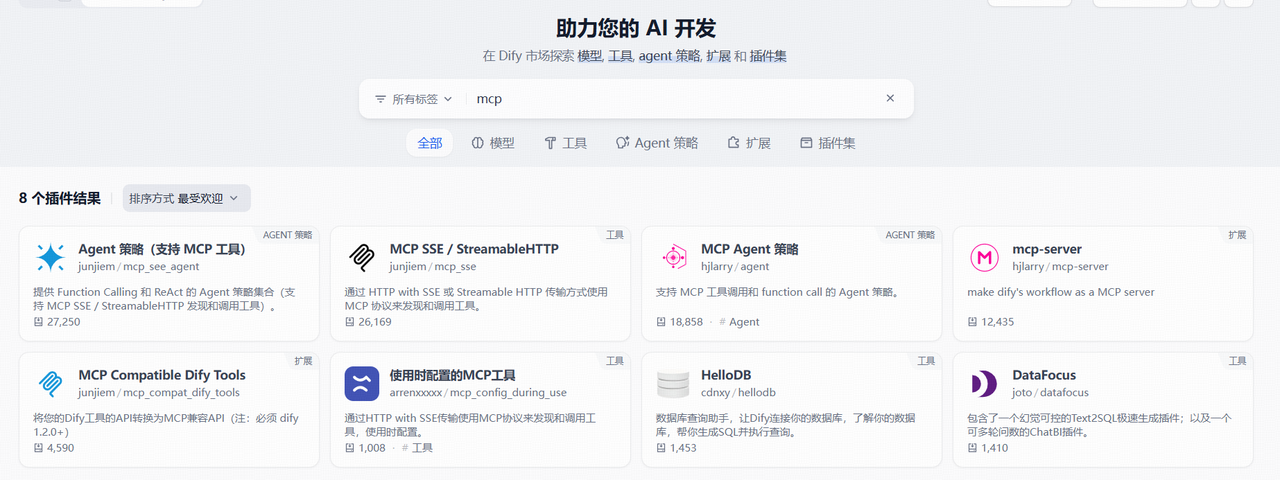This screenshot has height=480, width=1280.
Task: Open the 排序方式 最受欢迎 sort dropdown
Action: pyautogui.click(x=187, y=198)
